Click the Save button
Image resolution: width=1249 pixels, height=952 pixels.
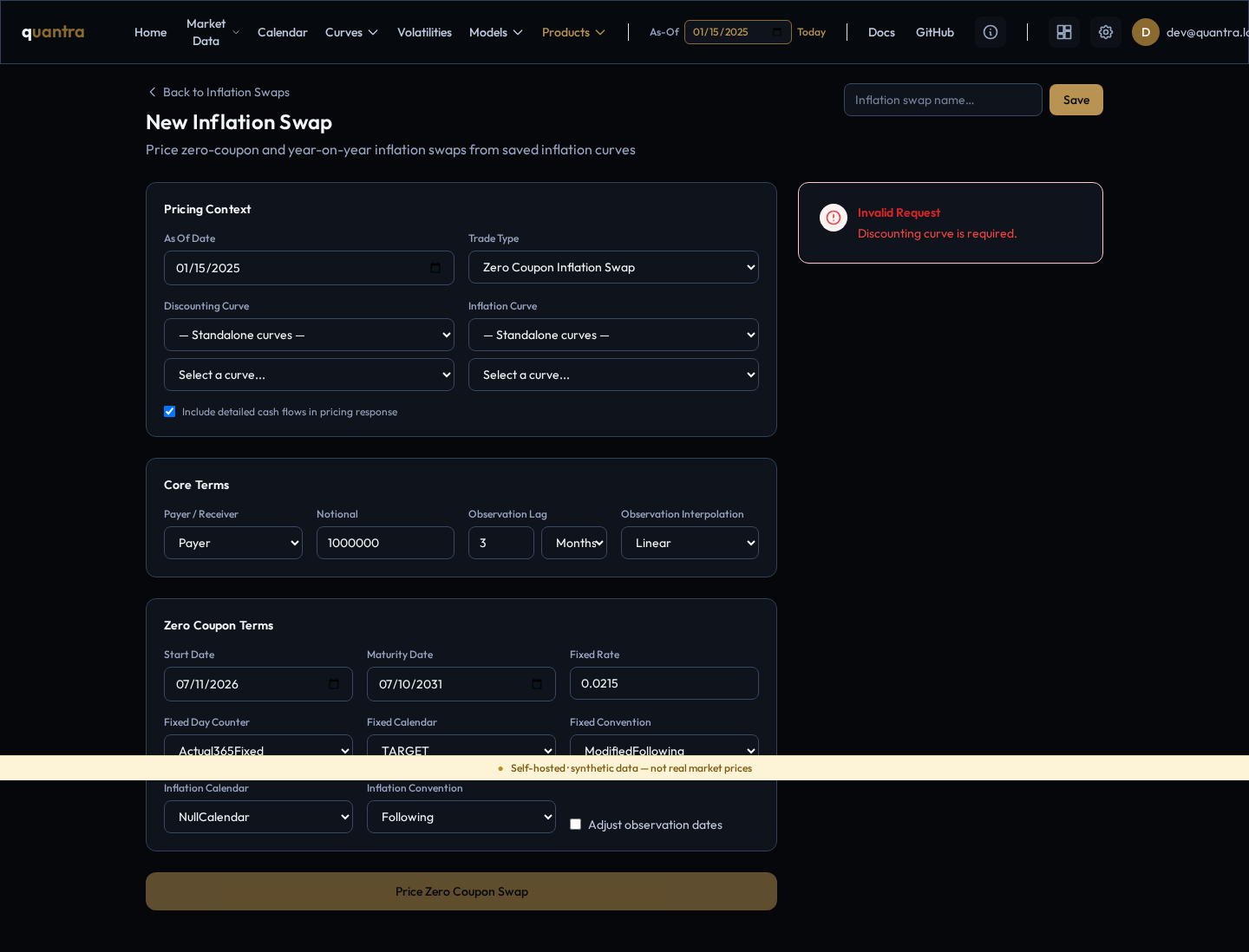[x=1076, y=100]
